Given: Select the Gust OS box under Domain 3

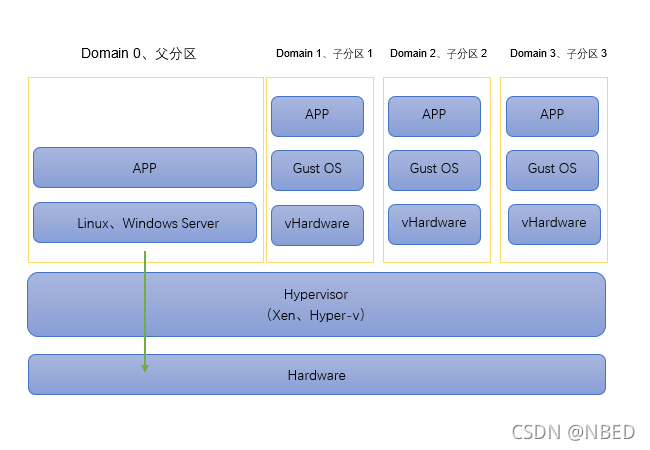Looking at the screenshot, I should click(553, 170).
